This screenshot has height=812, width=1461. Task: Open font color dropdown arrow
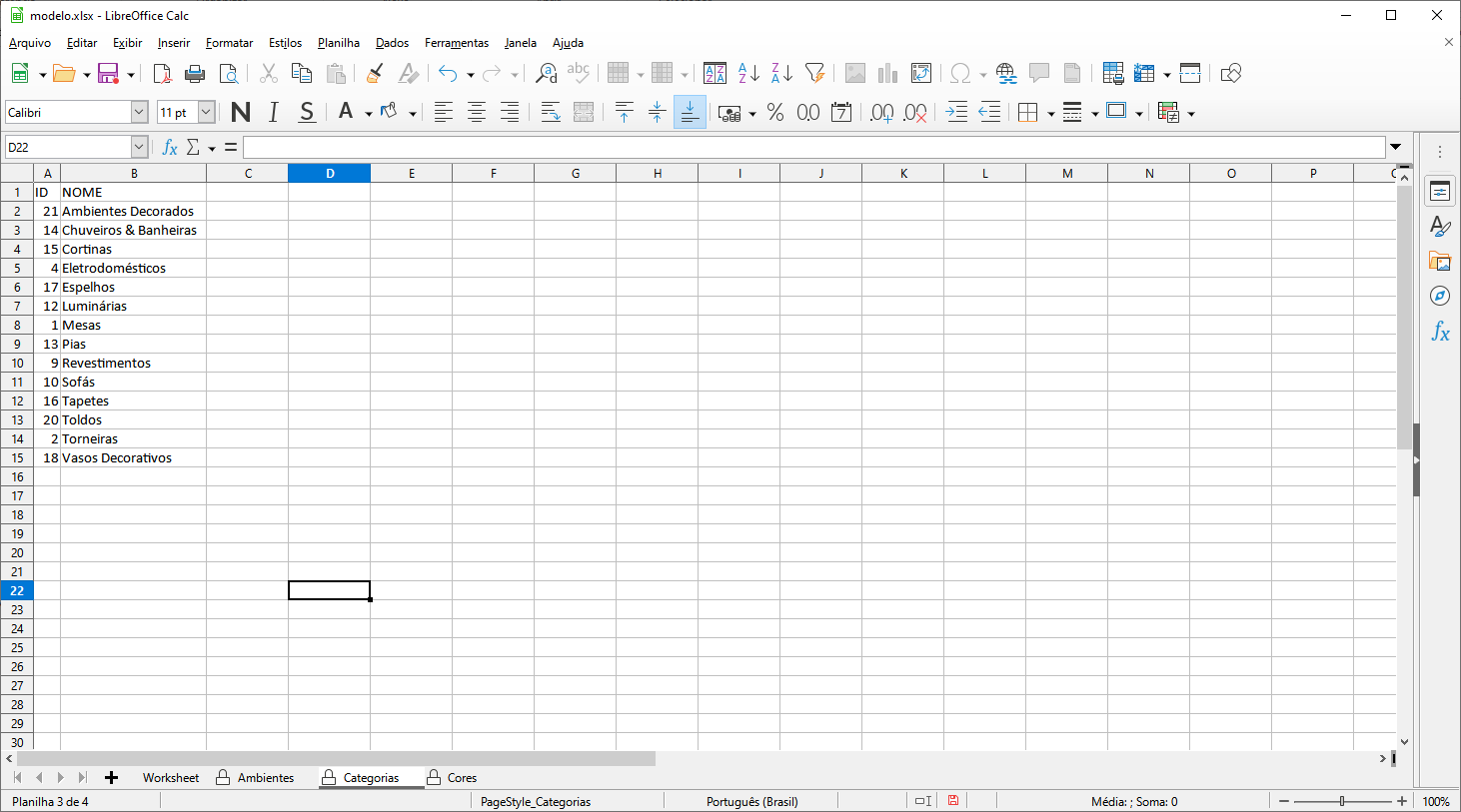369,113
